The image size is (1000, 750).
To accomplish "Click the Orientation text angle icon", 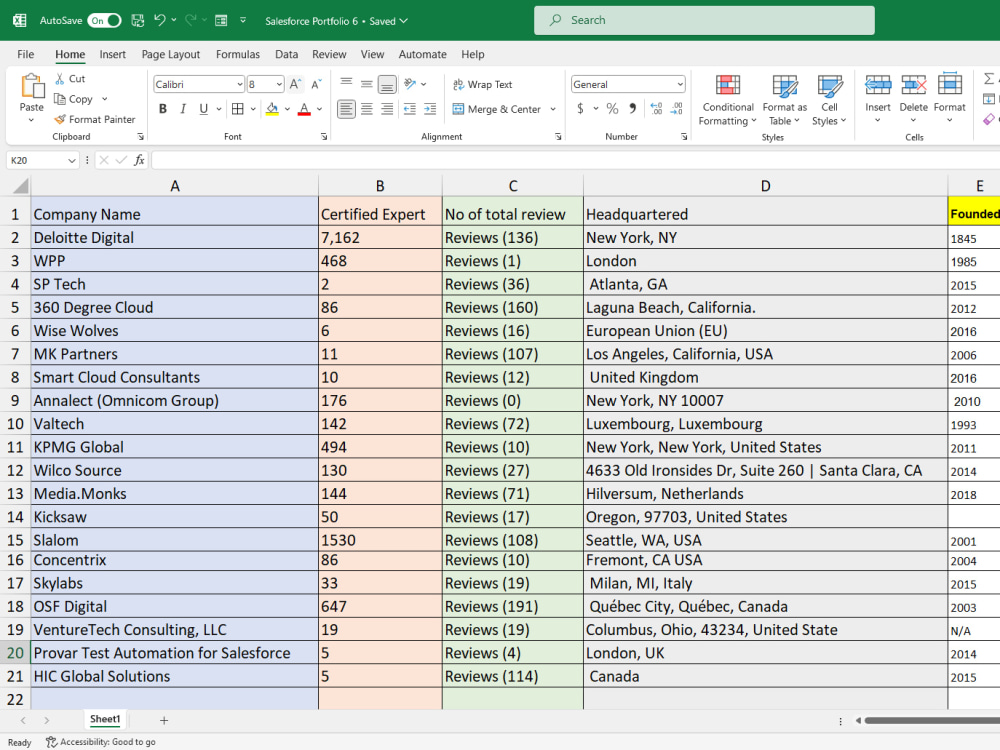I will click(x=410, y=84).
